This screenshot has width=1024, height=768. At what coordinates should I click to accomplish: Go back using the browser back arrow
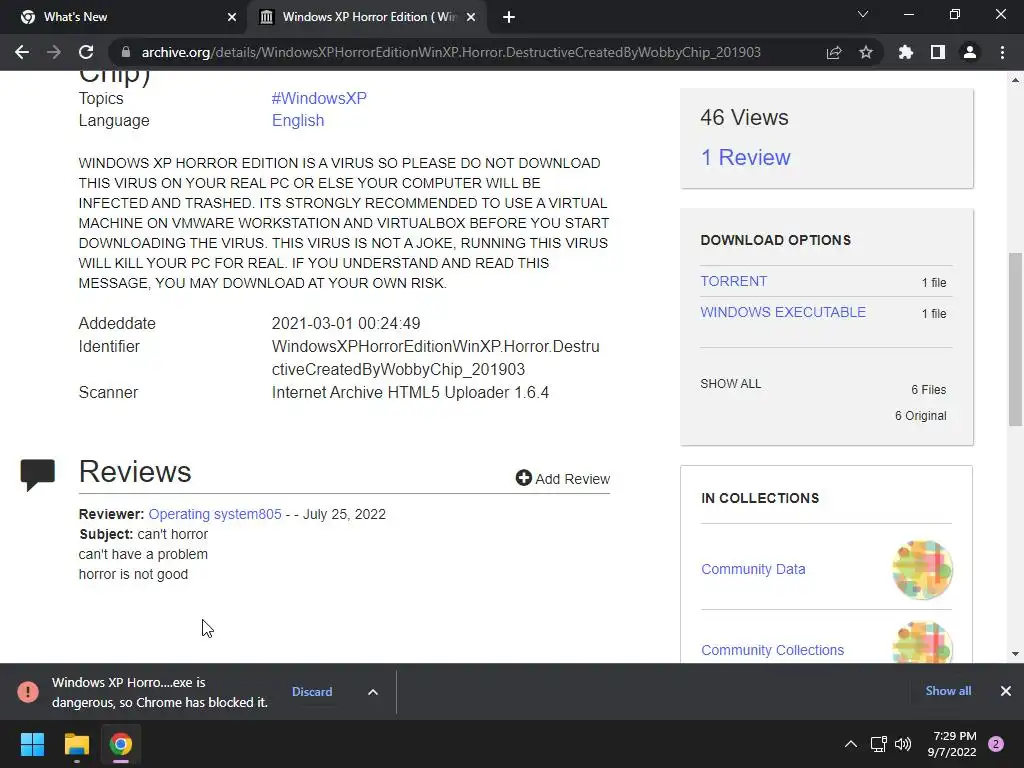(x=22, y=52)
